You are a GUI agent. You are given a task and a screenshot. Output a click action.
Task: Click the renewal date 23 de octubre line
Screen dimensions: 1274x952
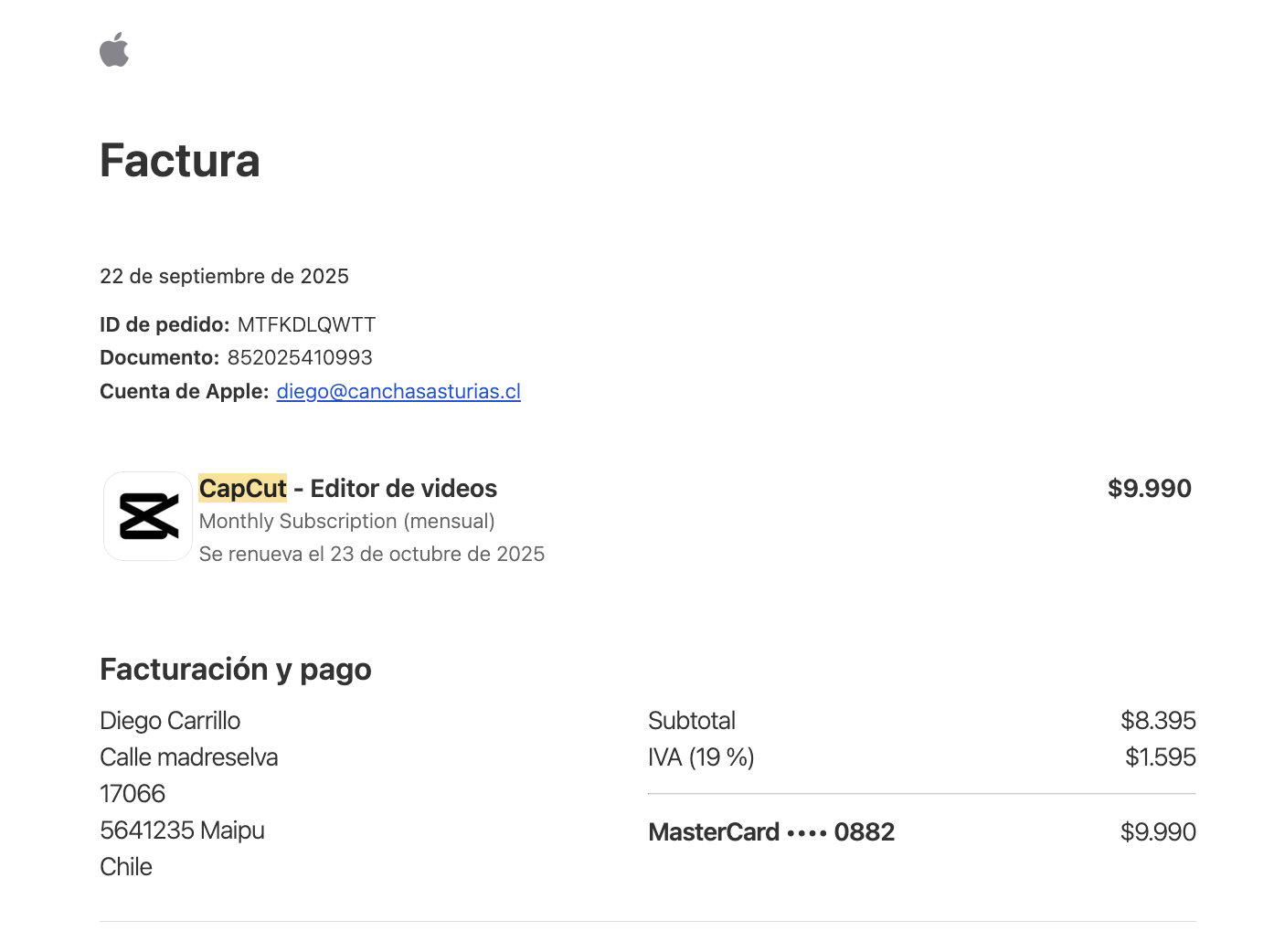(x=371, y=554)
